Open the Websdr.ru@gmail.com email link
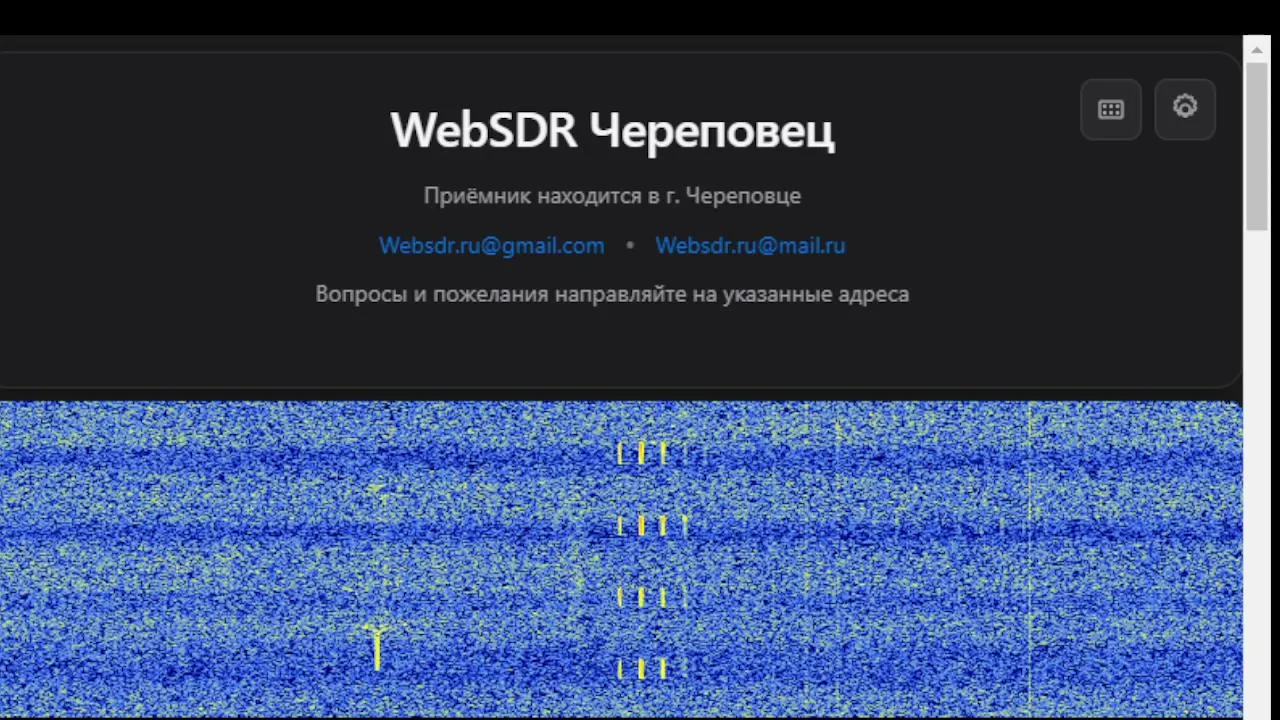The image size is (1280, 720). click(491, 245)
